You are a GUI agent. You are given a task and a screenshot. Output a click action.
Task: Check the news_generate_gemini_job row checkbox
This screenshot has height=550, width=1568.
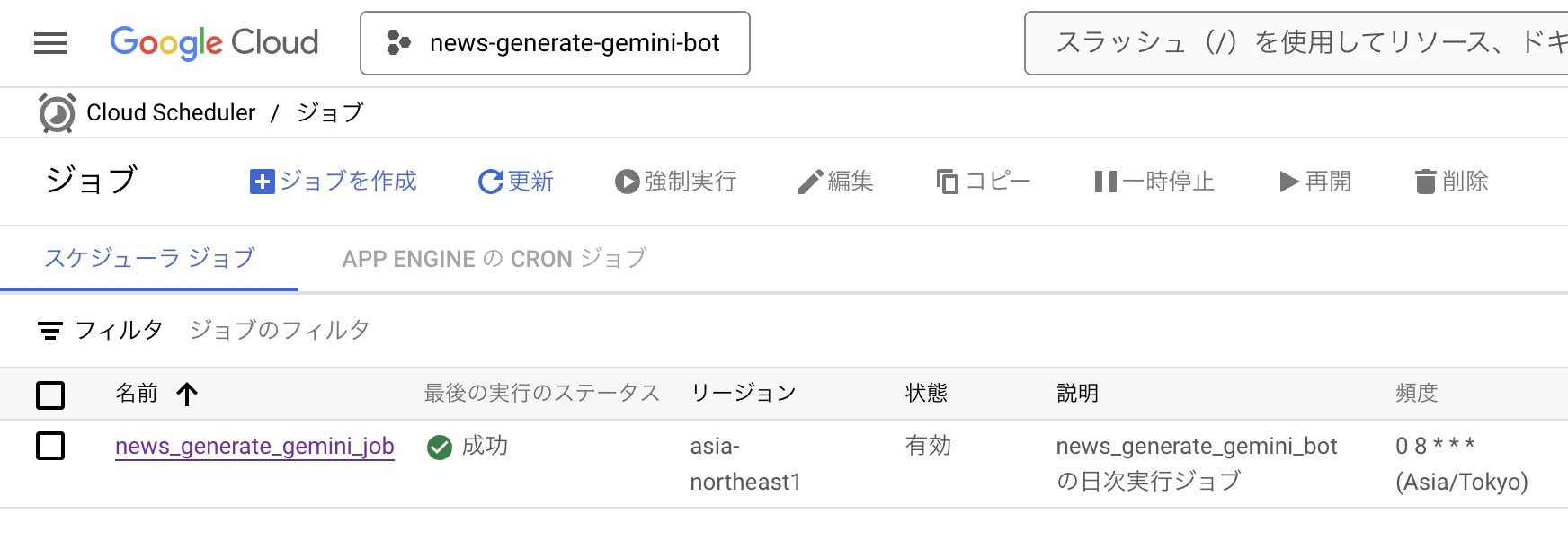click(x=50, y=445)
